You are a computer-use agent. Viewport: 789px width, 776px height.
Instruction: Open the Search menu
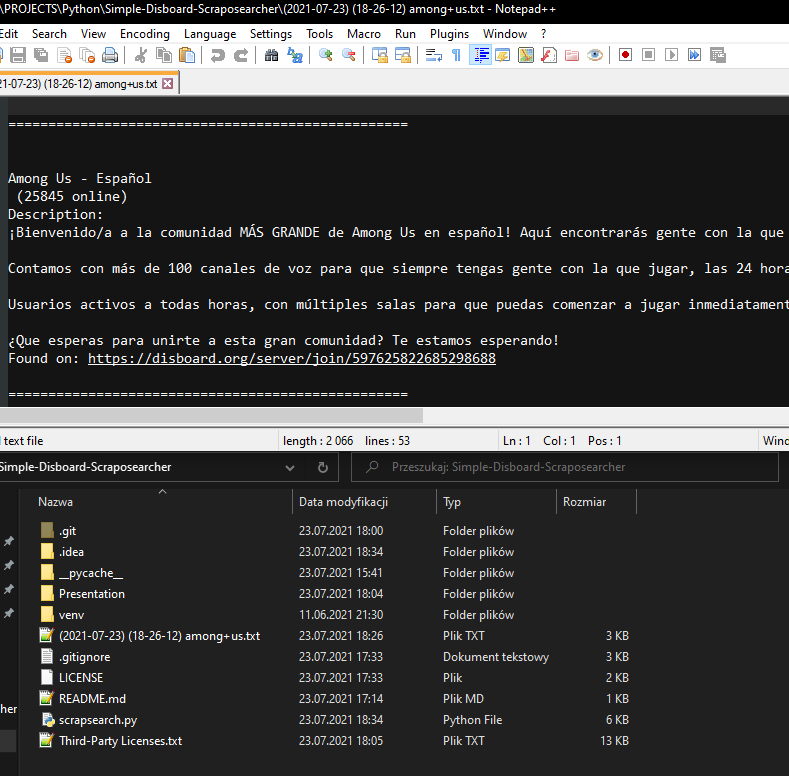(x=49, y=34)
